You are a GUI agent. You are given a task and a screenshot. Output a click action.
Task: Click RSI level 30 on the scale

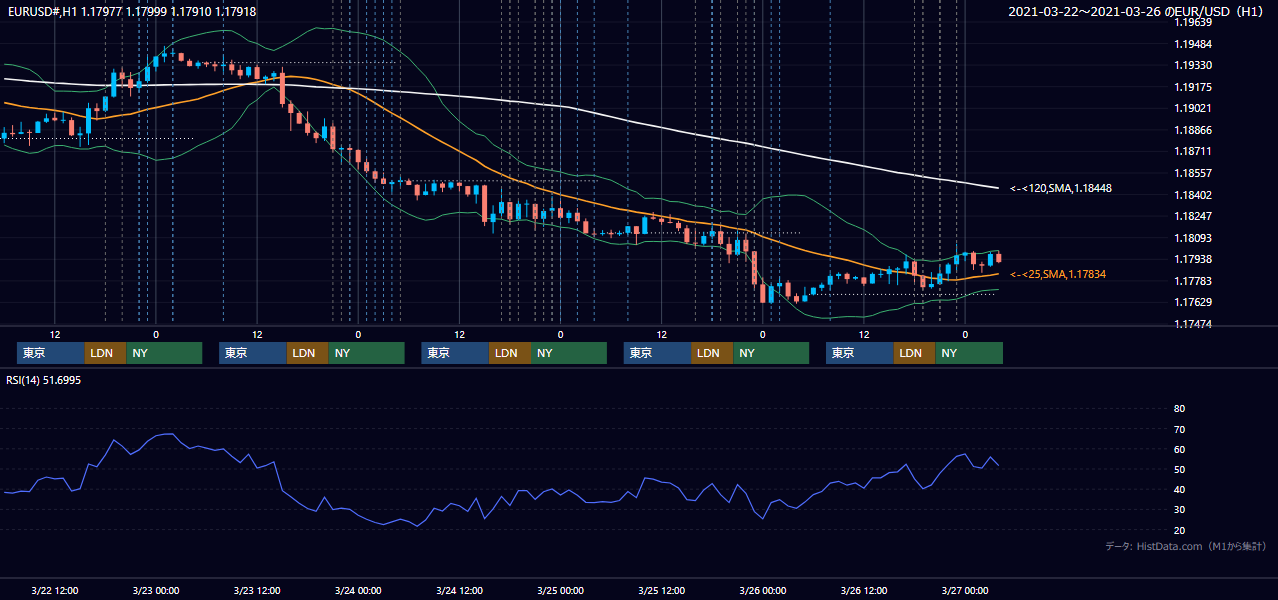(x=1179, y=510)
